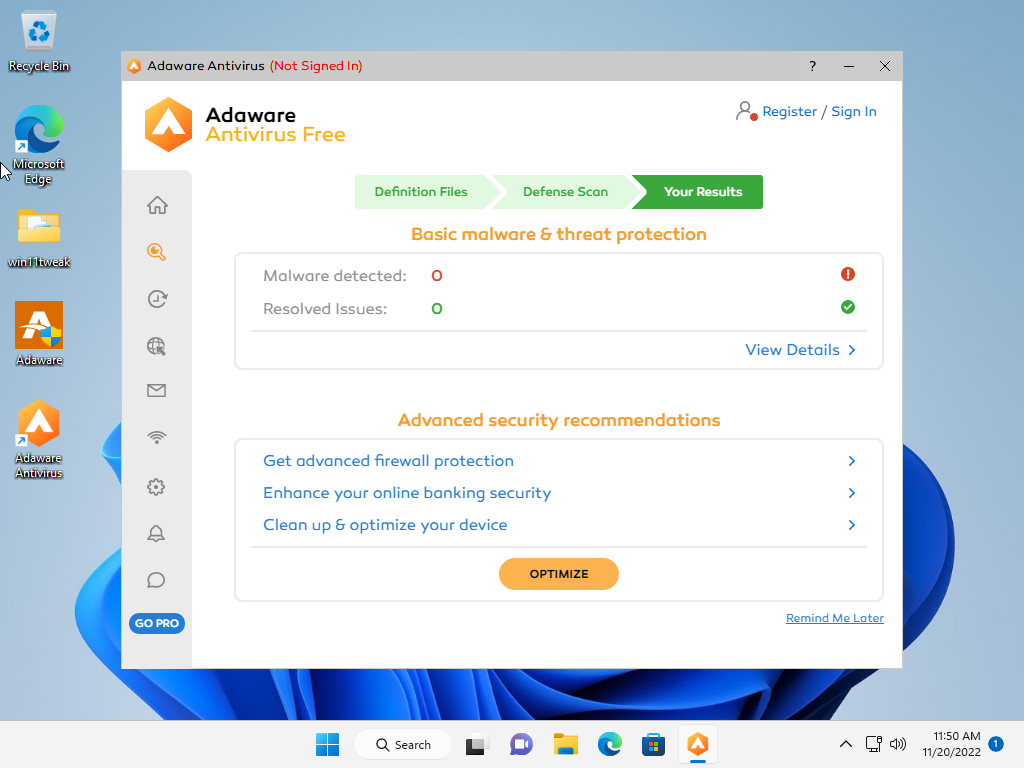Open the Recycle Bin desktop icon

coord(39,41)
